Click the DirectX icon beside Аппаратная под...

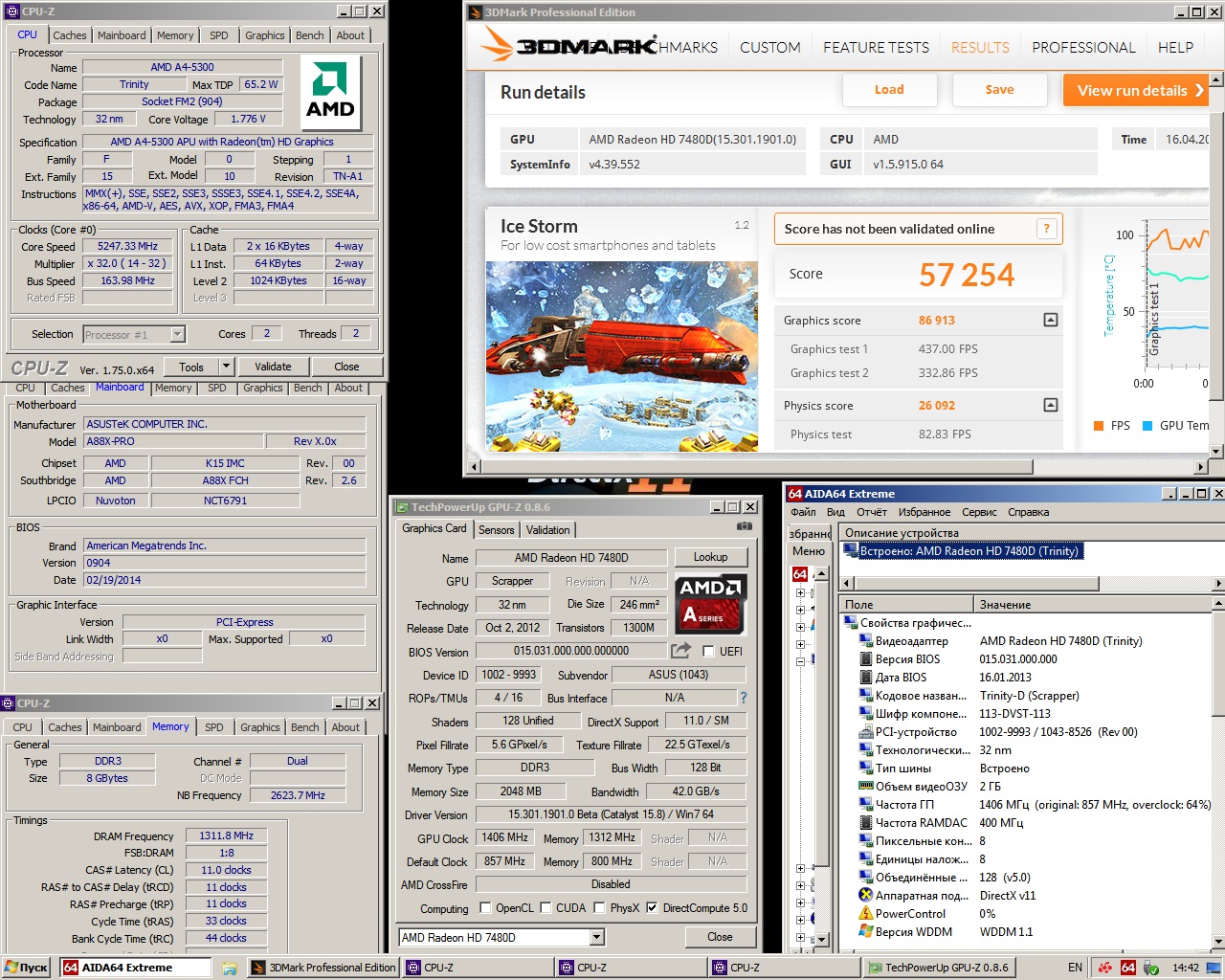tap(865, 896)
